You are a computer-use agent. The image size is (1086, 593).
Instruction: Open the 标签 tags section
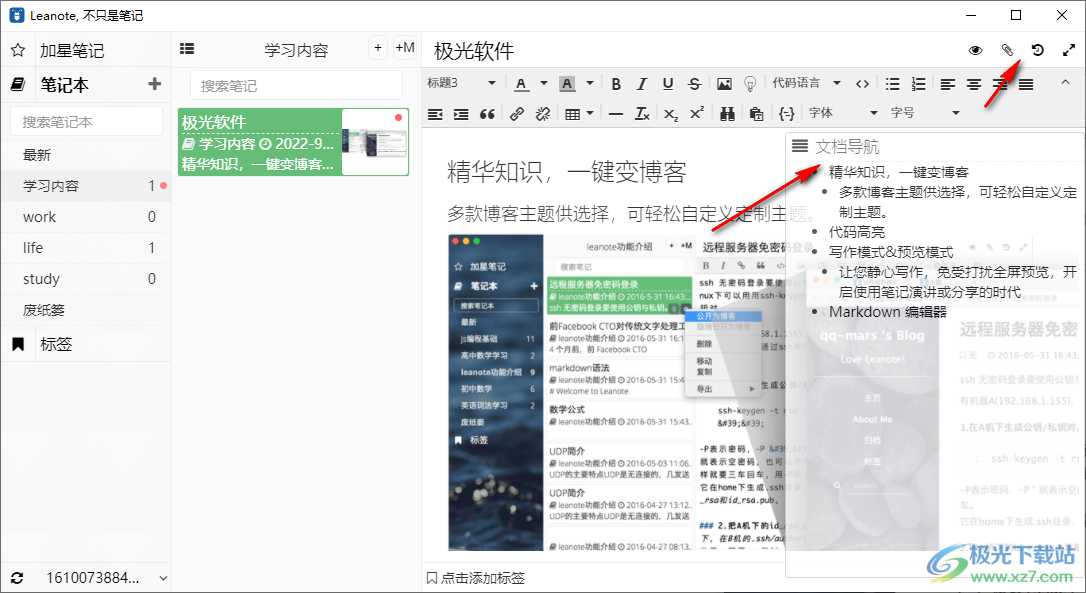tap(86, 344)
